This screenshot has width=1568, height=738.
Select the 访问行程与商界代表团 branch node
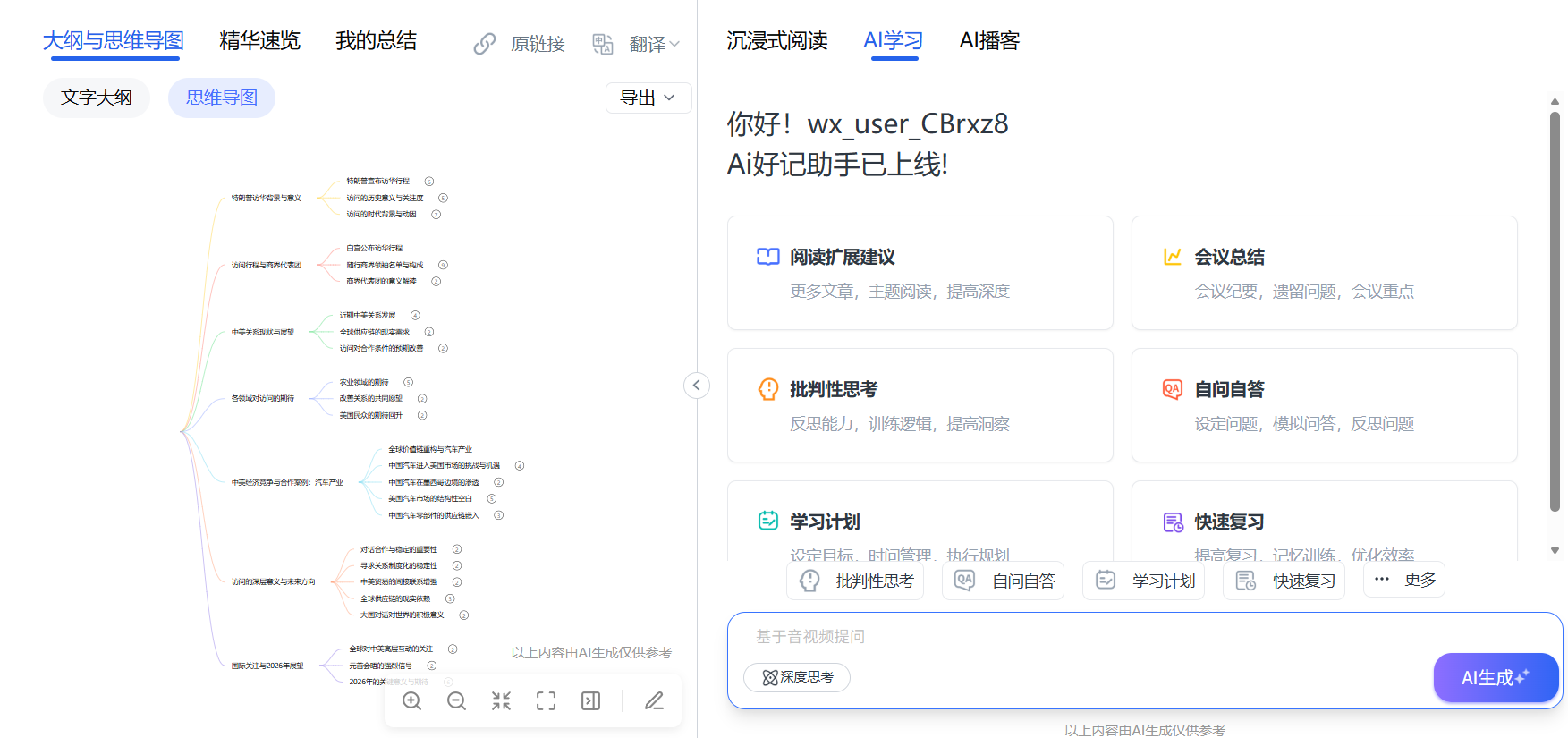pos(267,266)
